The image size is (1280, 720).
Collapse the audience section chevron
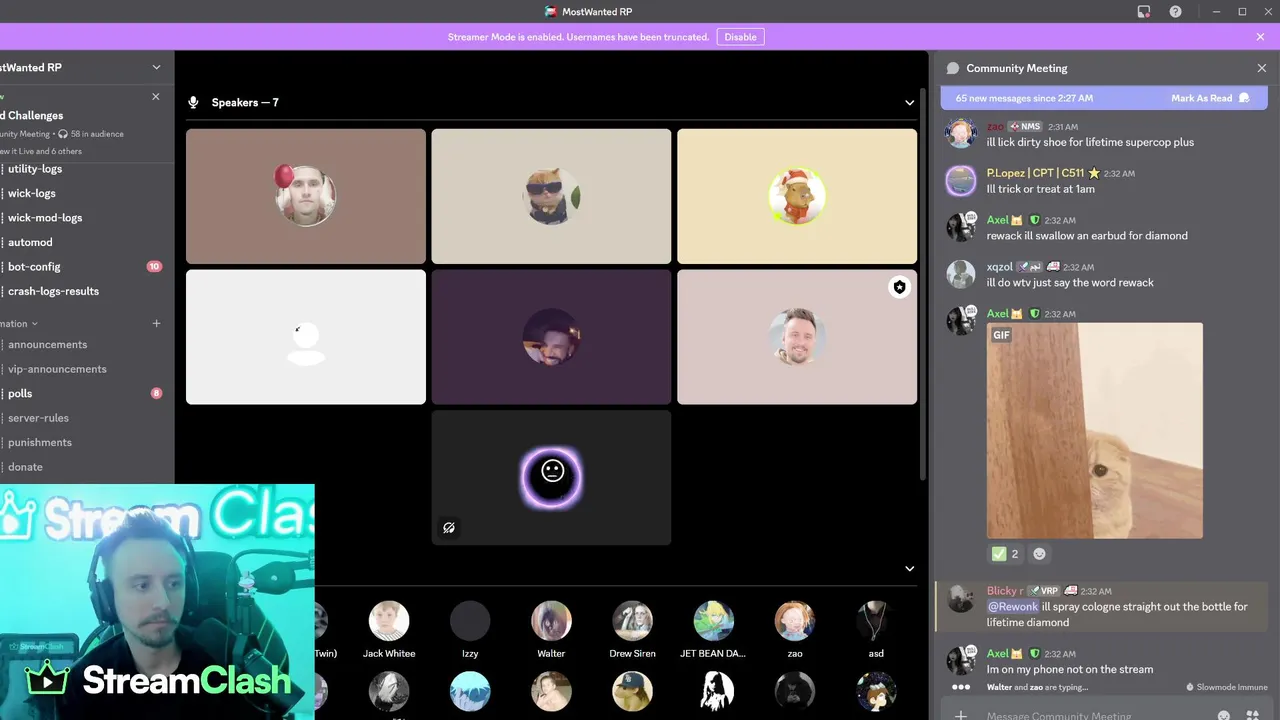point(909,568)
